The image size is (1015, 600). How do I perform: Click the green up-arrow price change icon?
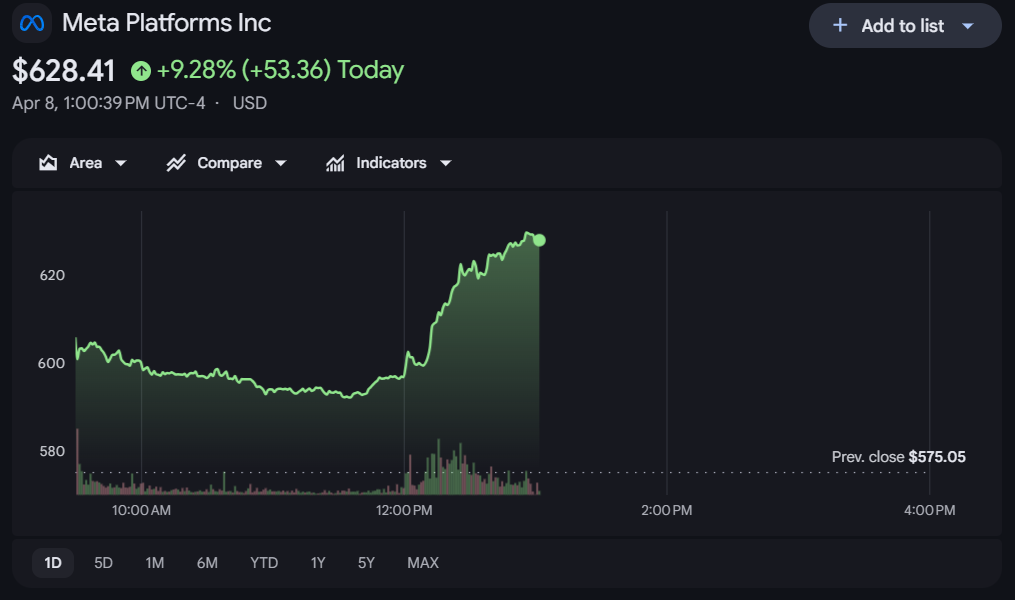(x=141, y=71)
